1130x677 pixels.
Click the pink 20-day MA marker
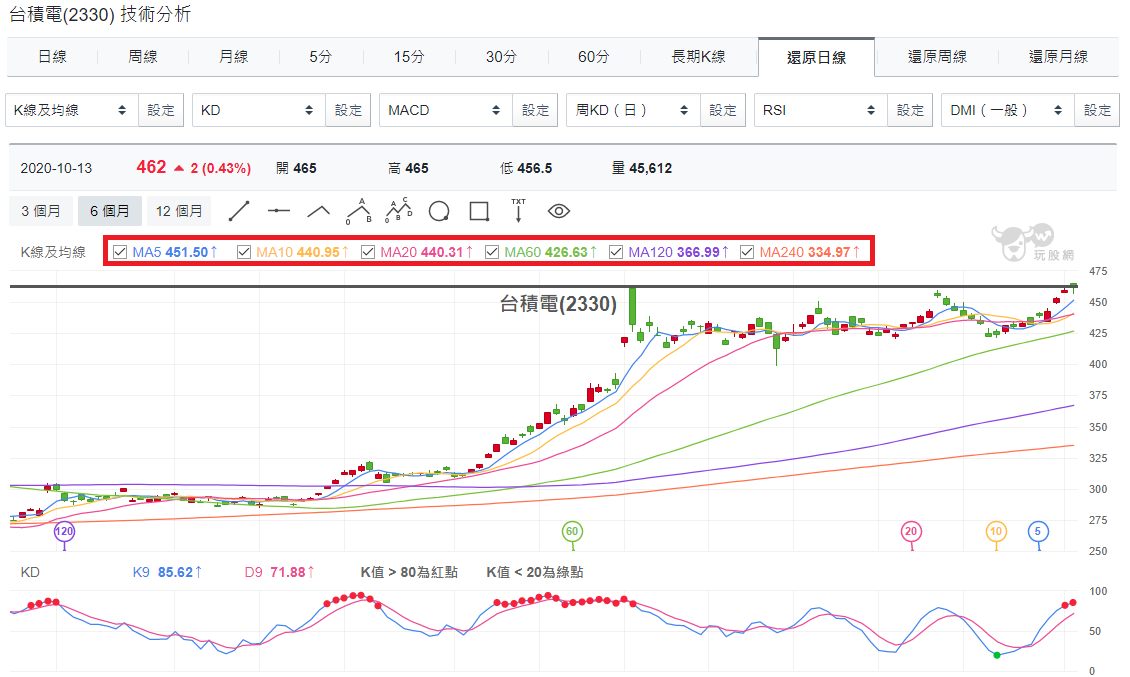[x=911, y=532]
